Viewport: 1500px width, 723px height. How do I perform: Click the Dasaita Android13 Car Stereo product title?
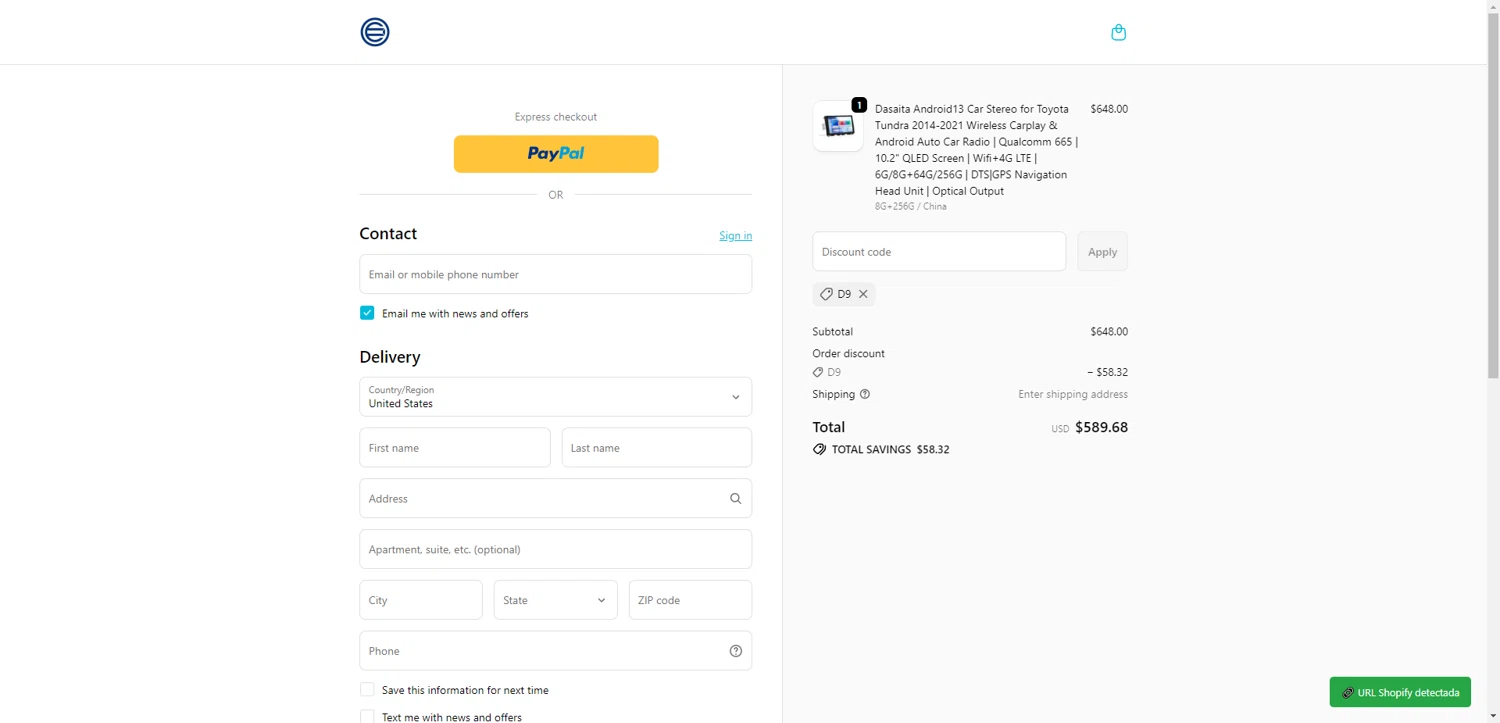point(976,150)
